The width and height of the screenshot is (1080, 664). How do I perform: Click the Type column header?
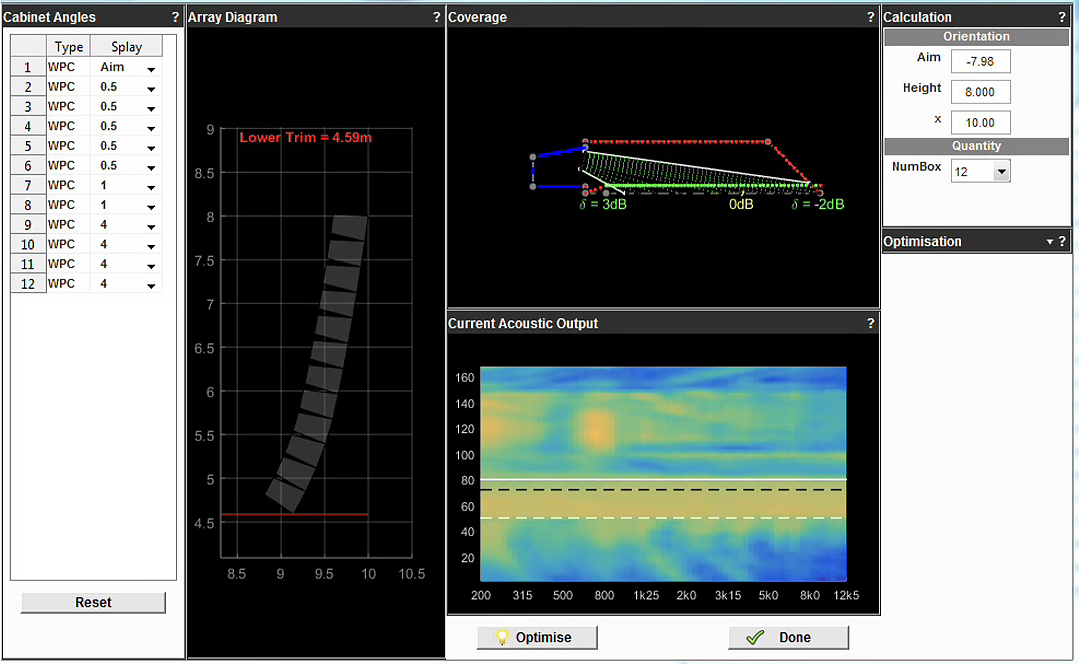[x=69, y=47]
